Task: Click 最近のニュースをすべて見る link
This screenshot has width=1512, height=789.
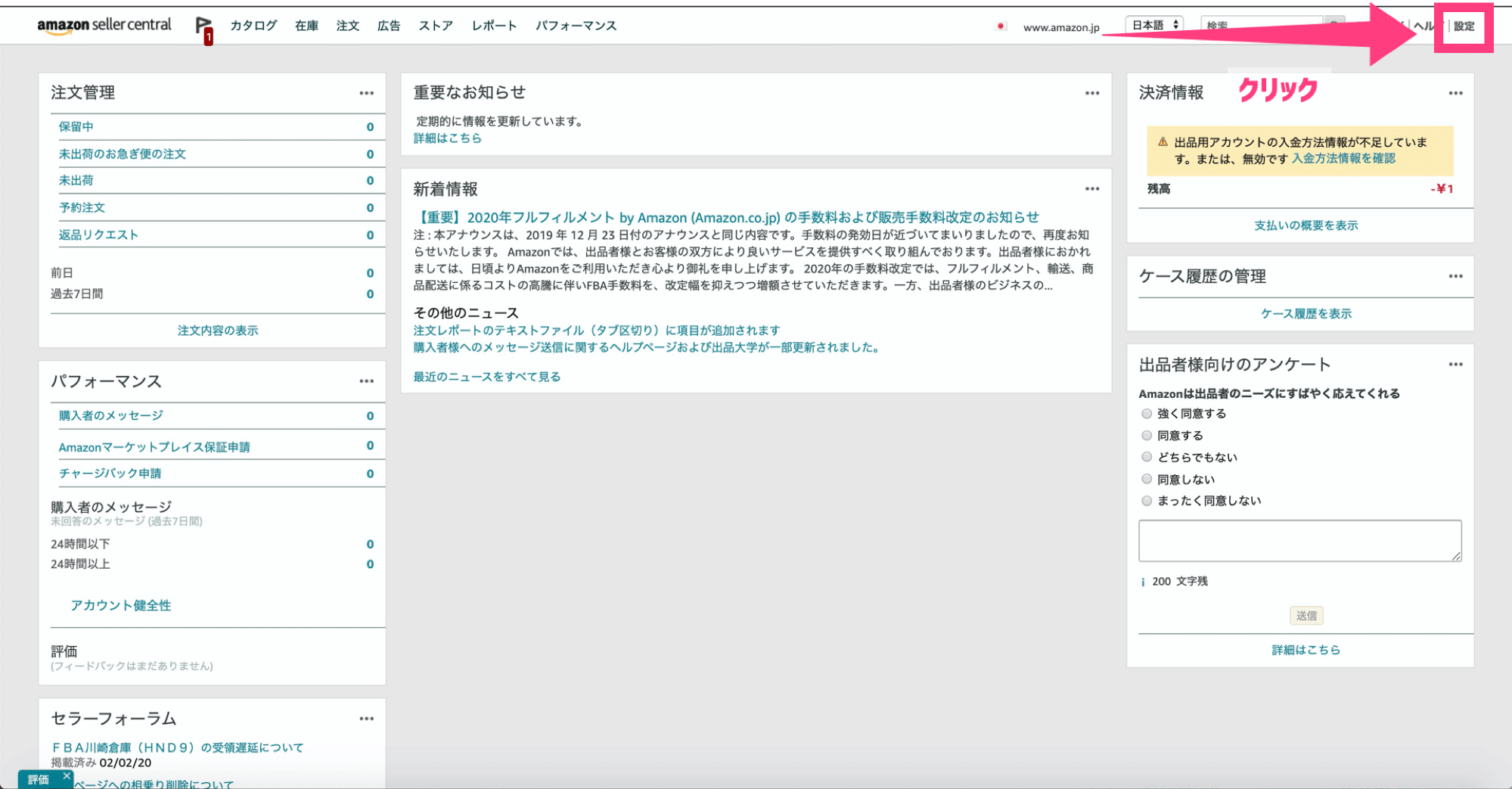Action: (487, 377)
